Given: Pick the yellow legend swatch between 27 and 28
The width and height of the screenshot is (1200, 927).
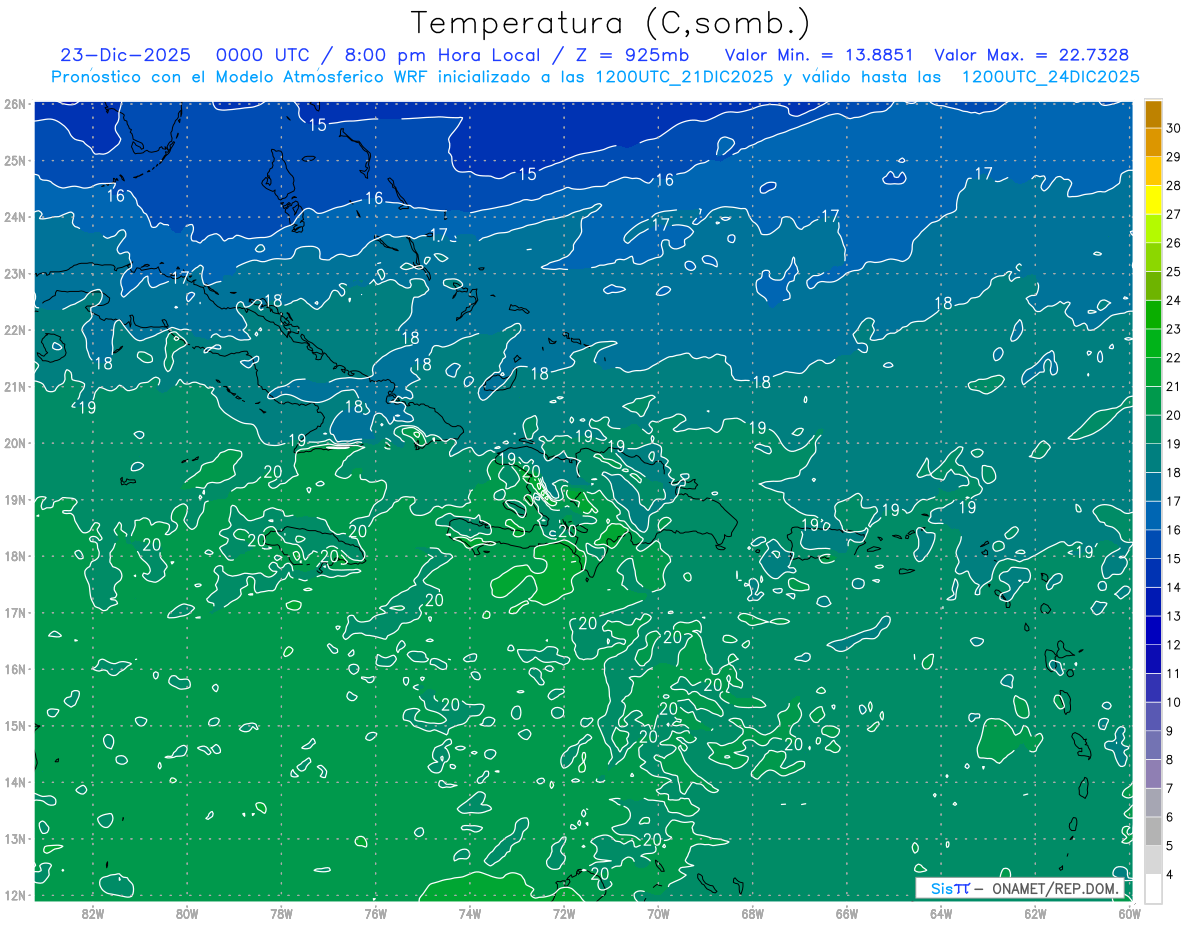Looking at the screenshot, I should click(1153, 200).
